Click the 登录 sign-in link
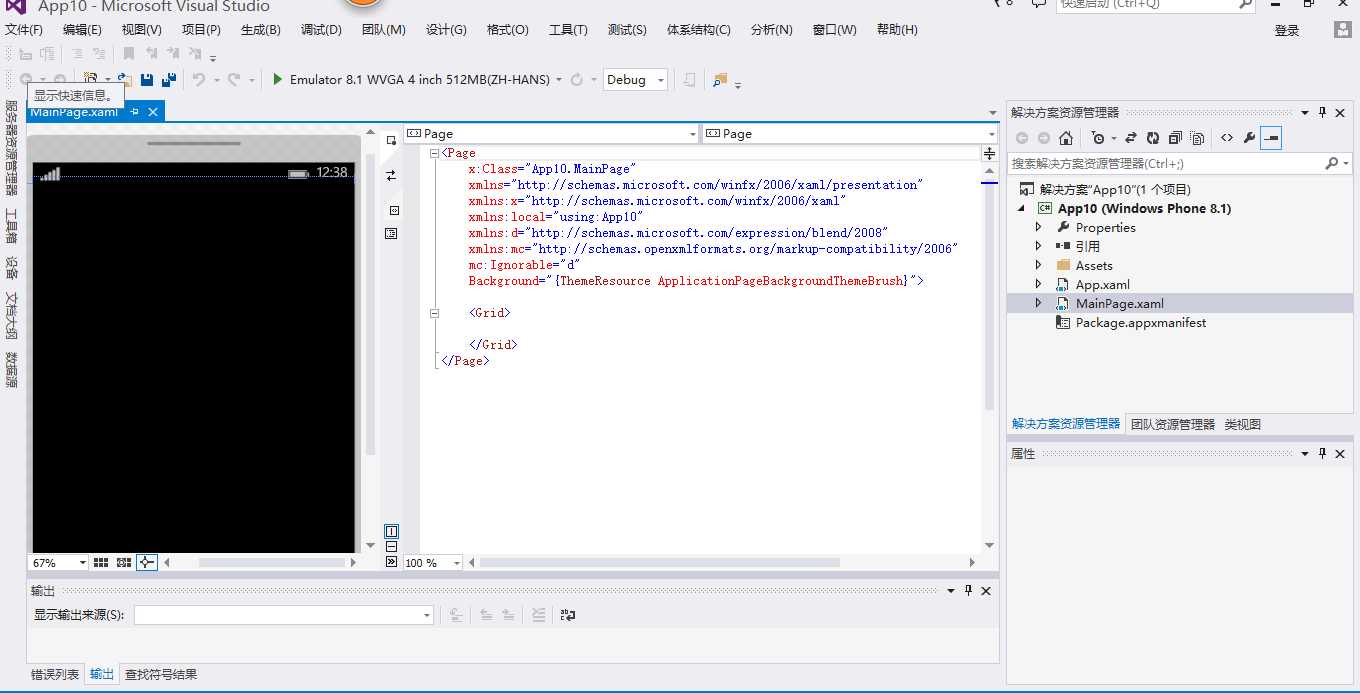This screenshot has height=693, width=1360. 1287,31
